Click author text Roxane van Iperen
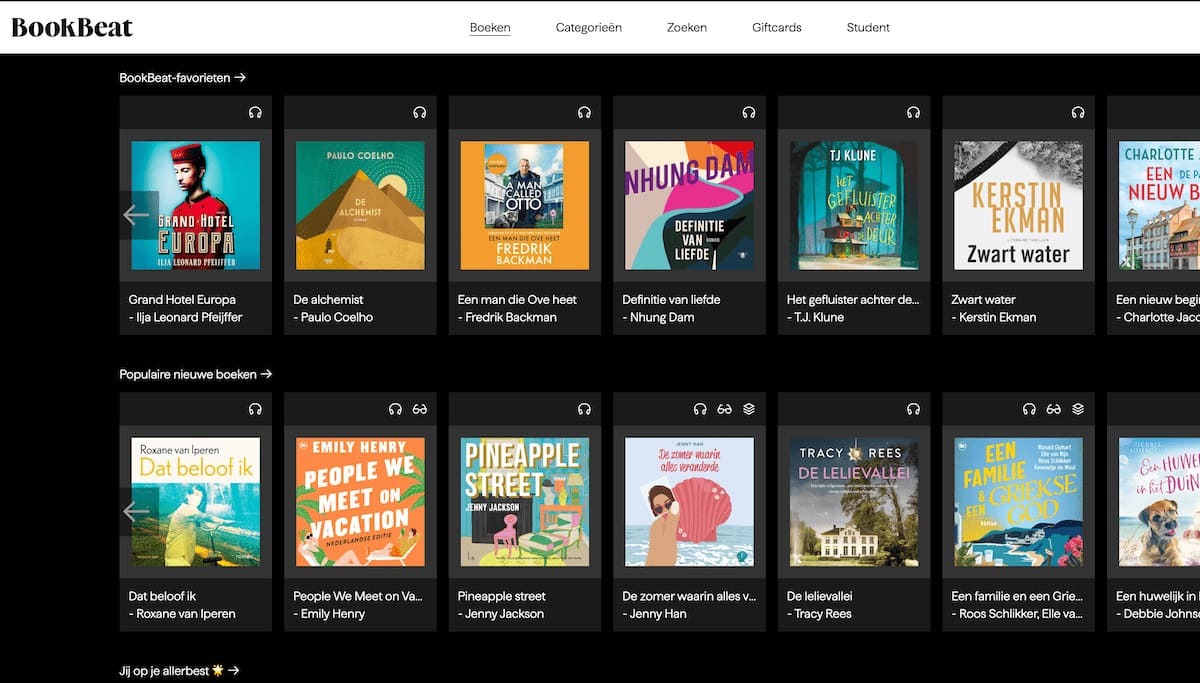Screen dimensions: 1200x683 [186, 614]
